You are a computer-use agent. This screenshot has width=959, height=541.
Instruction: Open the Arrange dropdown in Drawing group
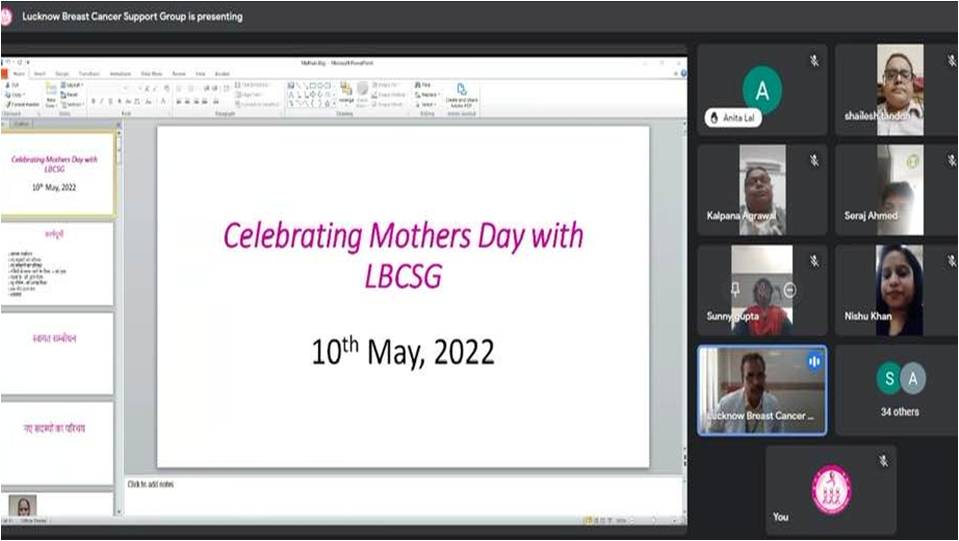[346, 94]
